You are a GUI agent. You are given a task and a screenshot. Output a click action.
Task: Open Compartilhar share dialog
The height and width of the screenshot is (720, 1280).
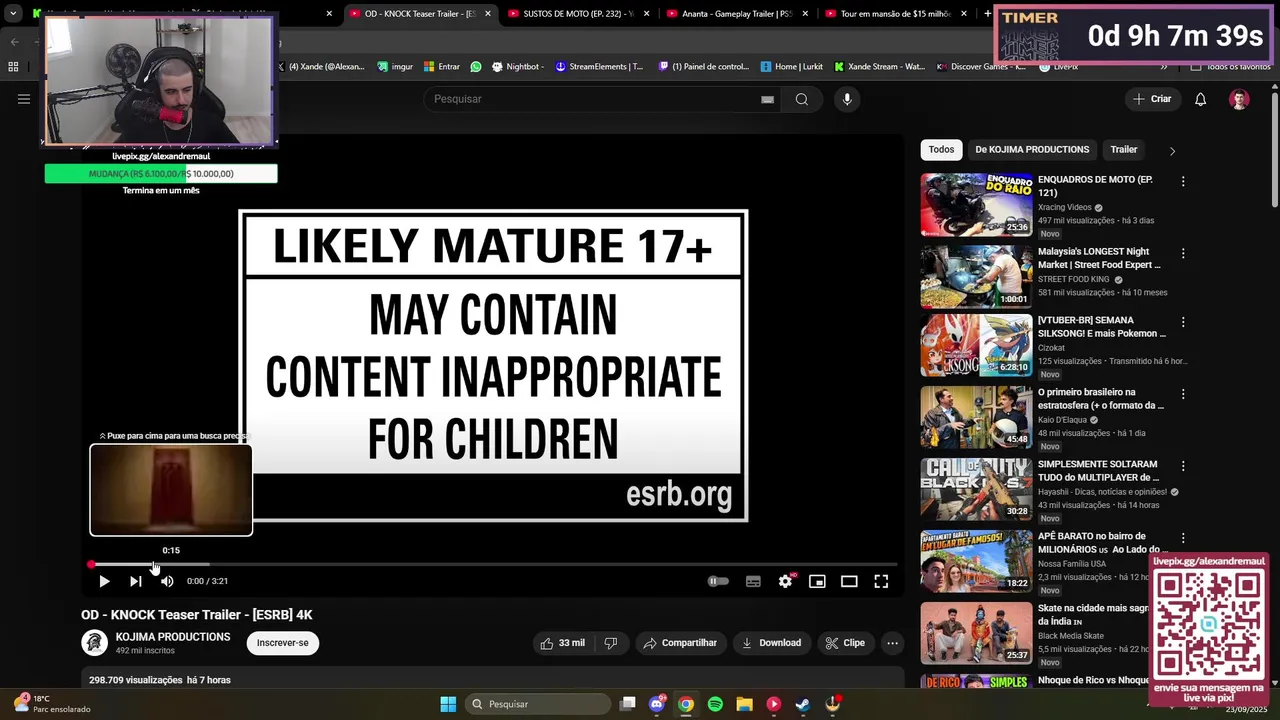point(680,643)
